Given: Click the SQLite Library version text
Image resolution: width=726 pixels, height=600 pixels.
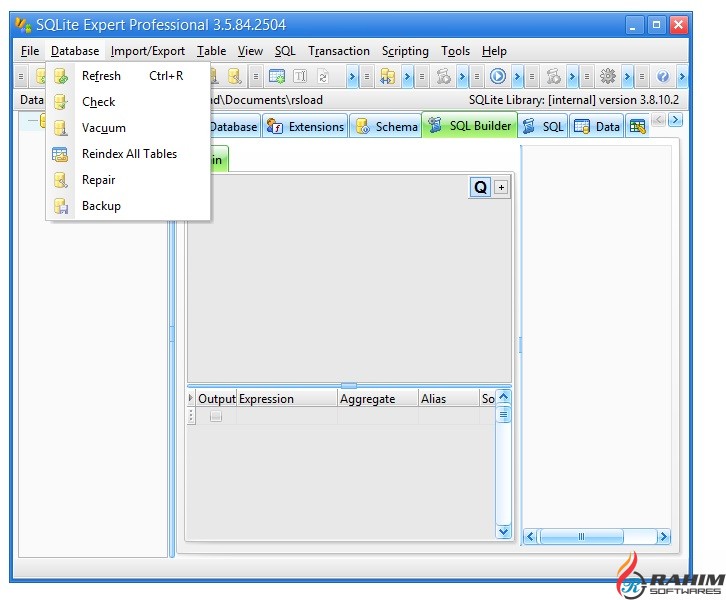Looking at the screenshot, I should 574,100.
